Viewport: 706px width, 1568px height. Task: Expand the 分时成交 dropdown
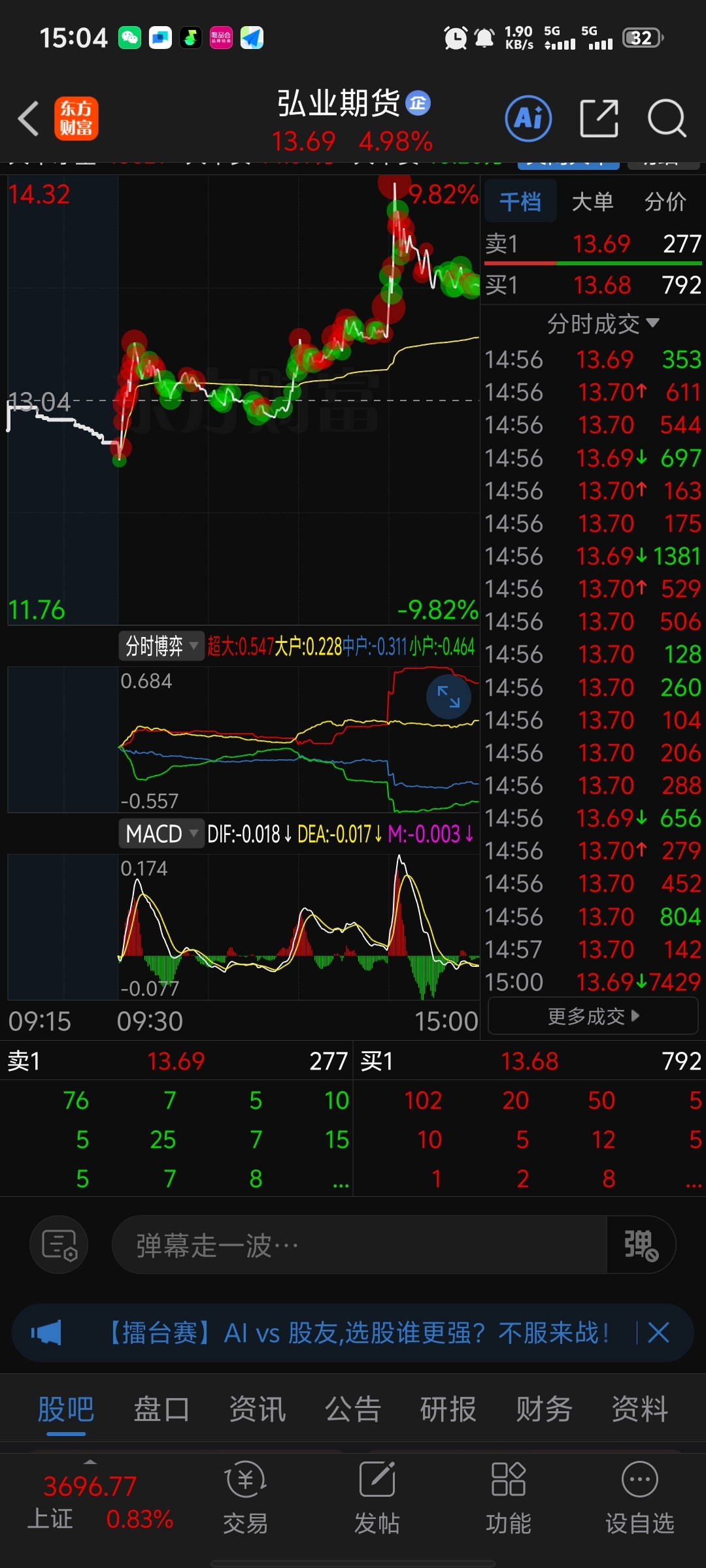point(603,323)
